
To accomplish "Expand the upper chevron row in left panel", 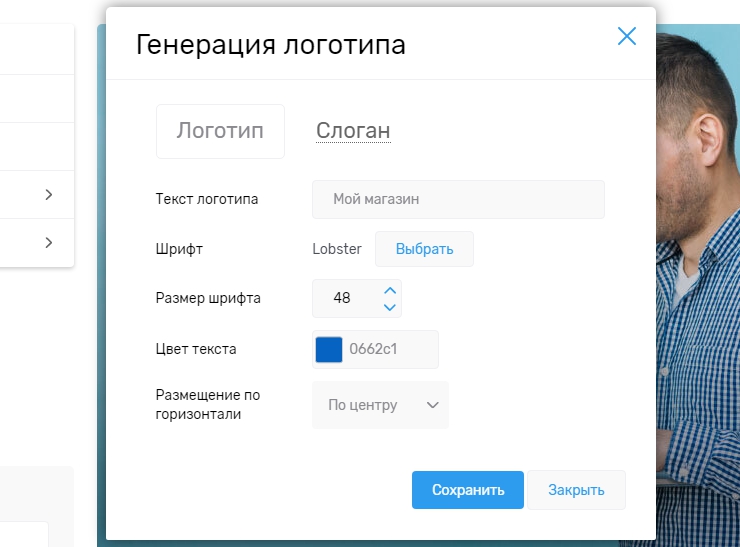I will click(48, 195).
